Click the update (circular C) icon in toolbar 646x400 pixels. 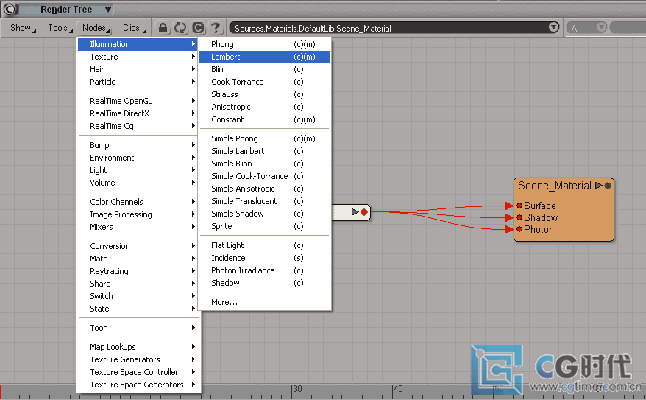(198, 28)
